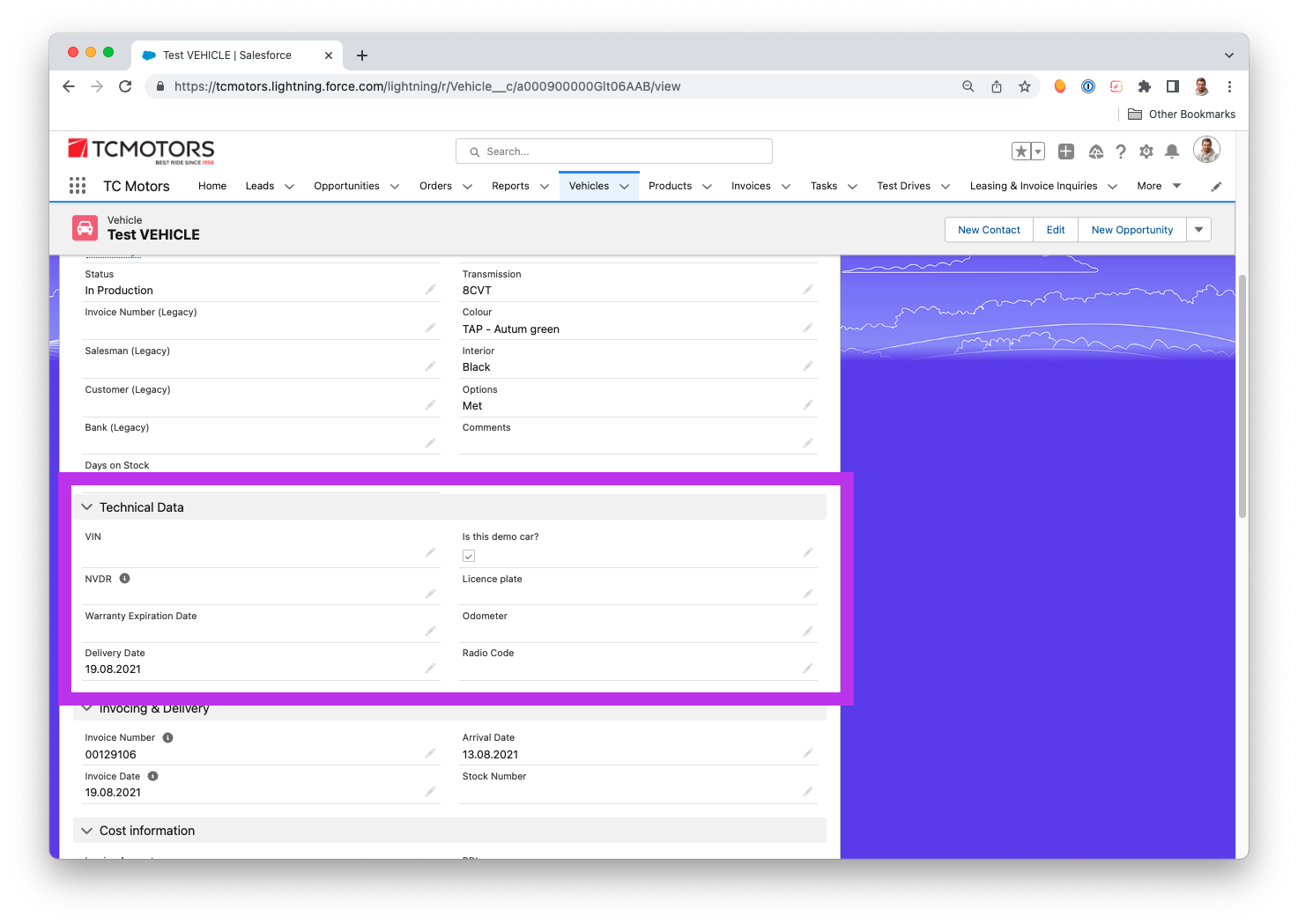
Task: Open the browser three-dot menu
Action: (1229, 86)
